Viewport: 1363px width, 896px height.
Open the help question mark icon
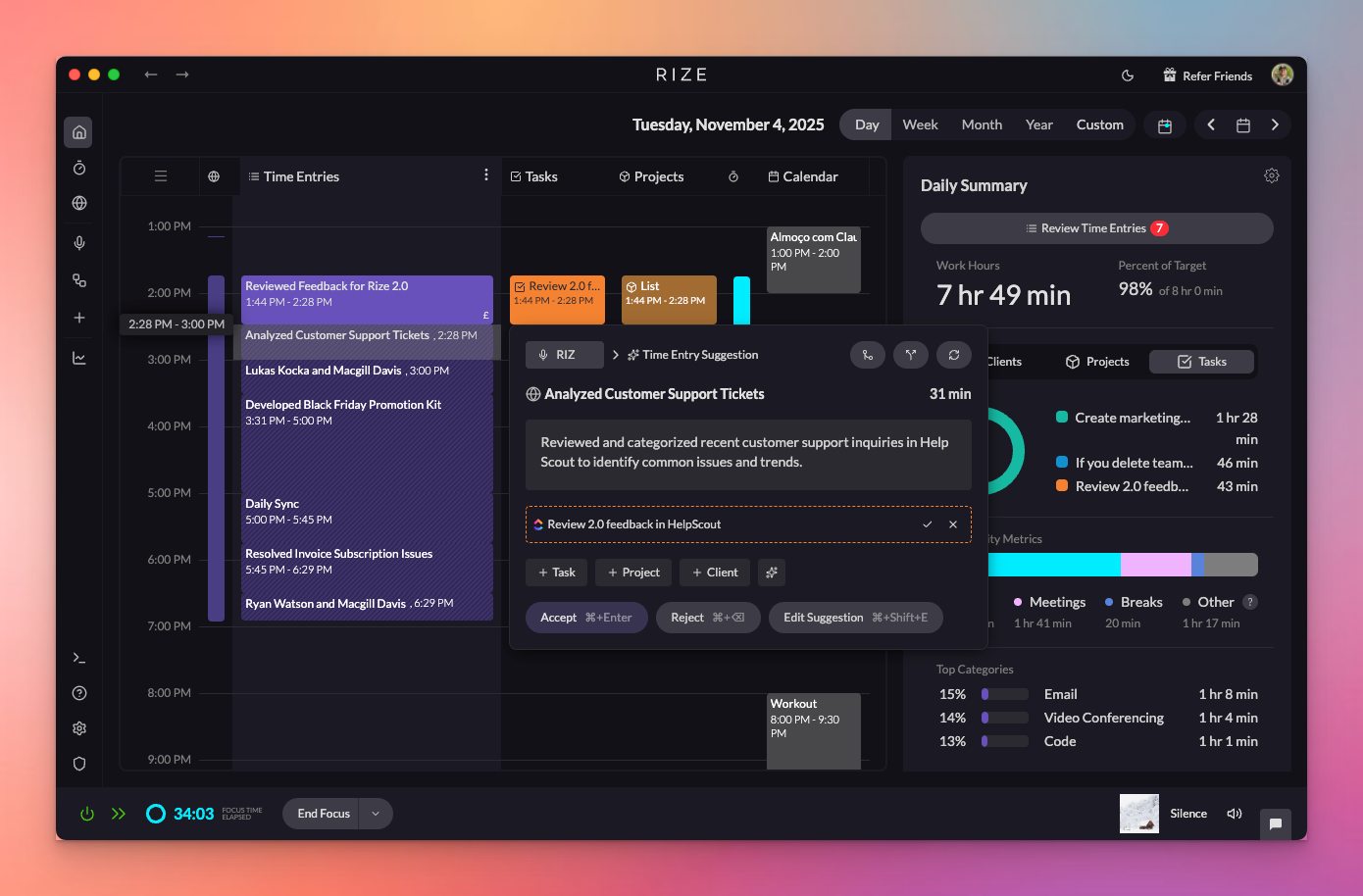coord(79,693)
